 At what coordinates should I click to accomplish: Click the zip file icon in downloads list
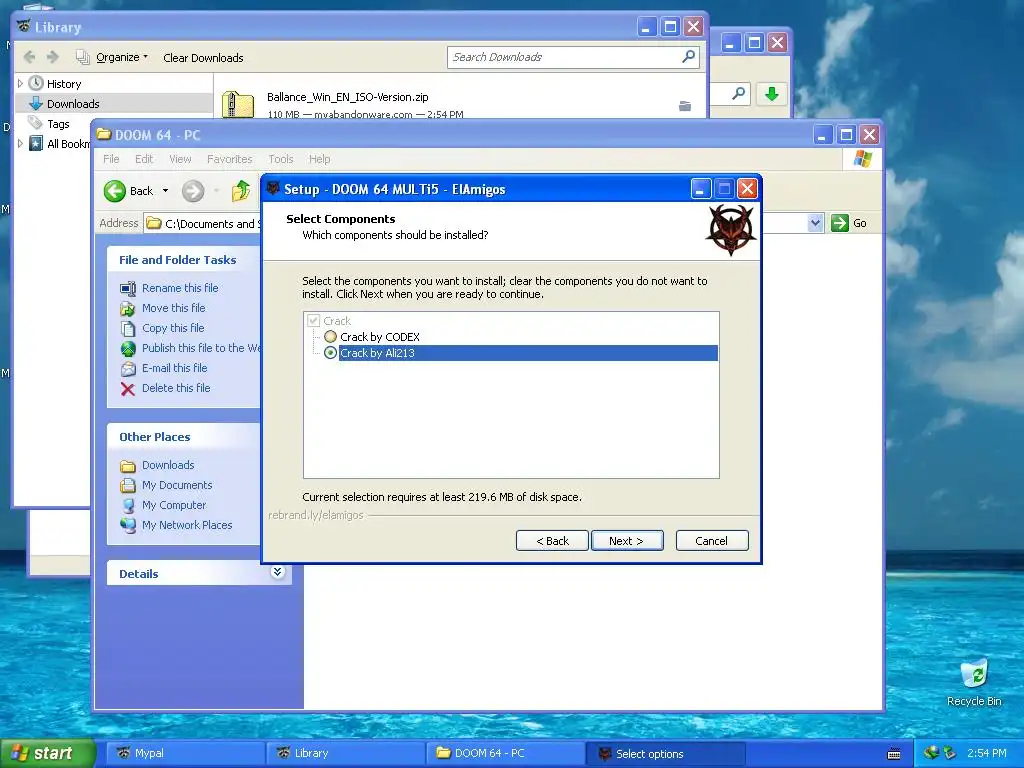pos(238,104)
